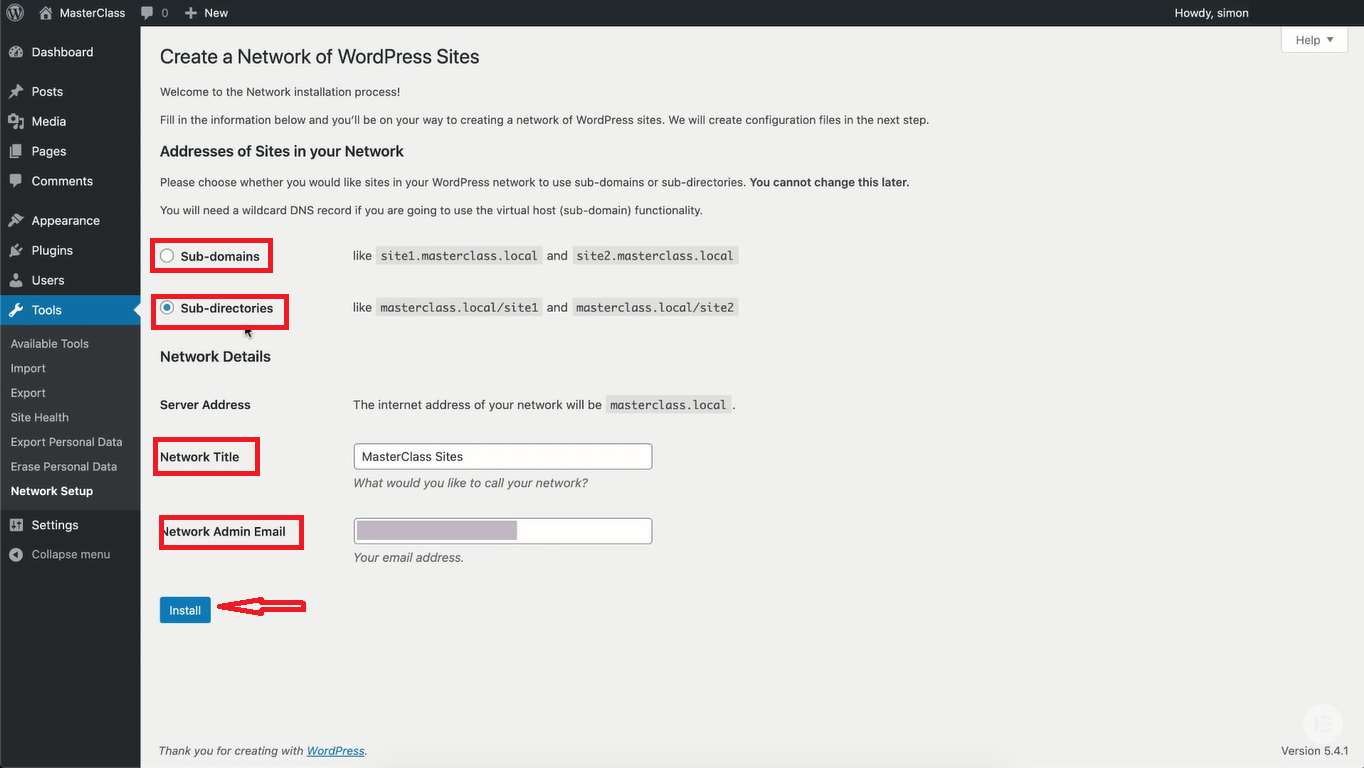1364x772 pixels.
Task: Open the Dashboard menu
Action: click(62, 52)
